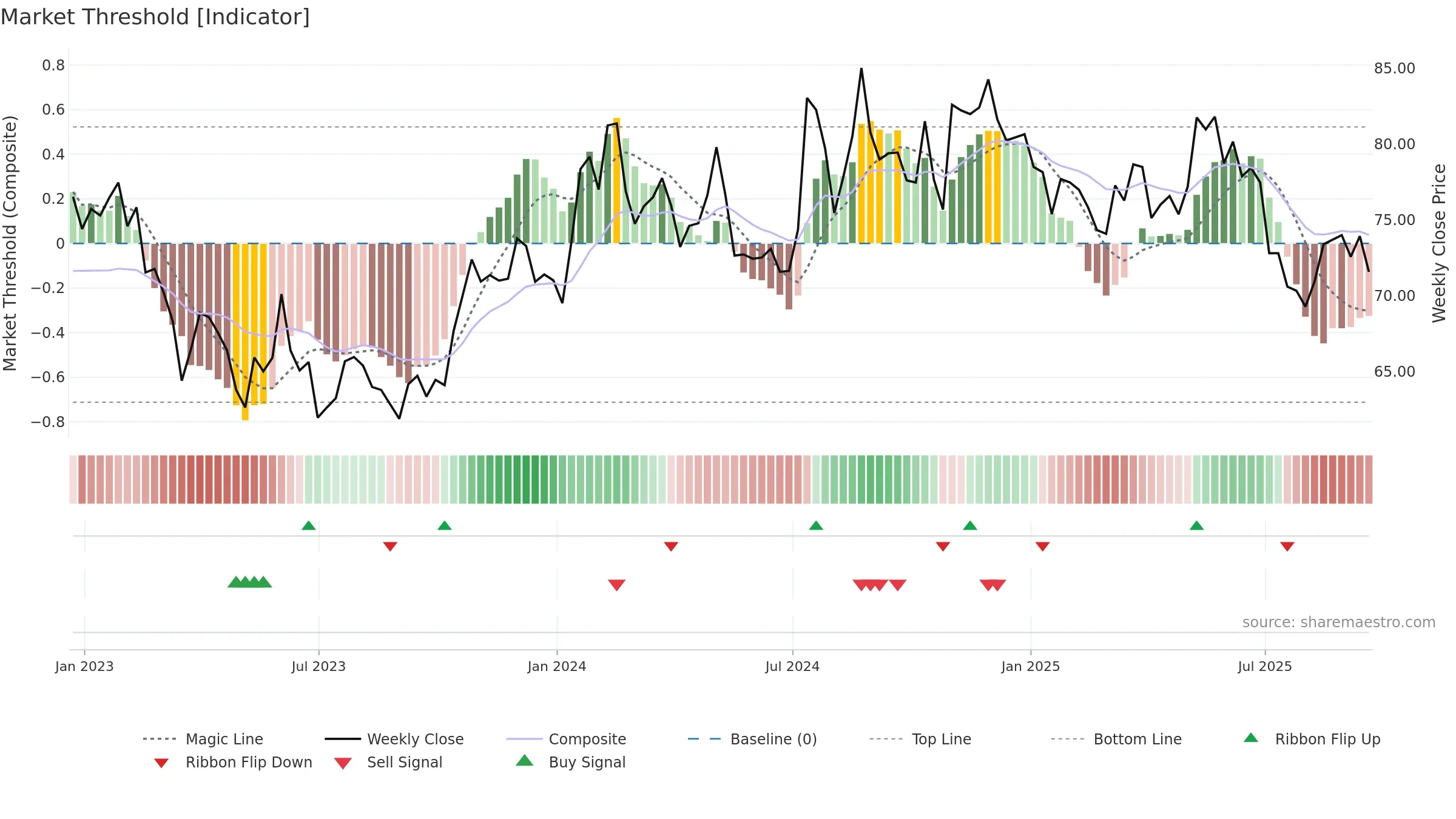Toggle the Weekly Close legend entry

pos(394,739)
